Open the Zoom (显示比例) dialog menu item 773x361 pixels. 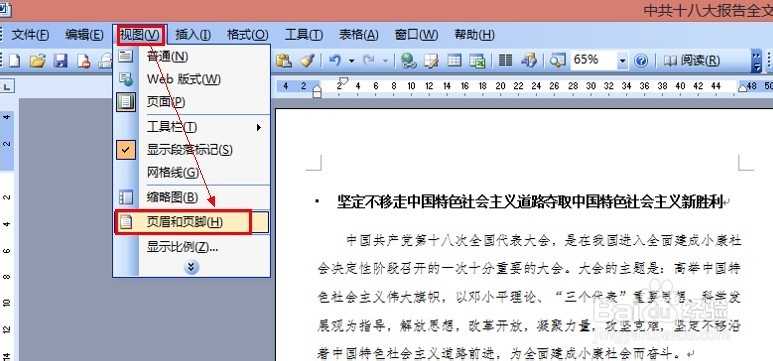click(192, 247)
